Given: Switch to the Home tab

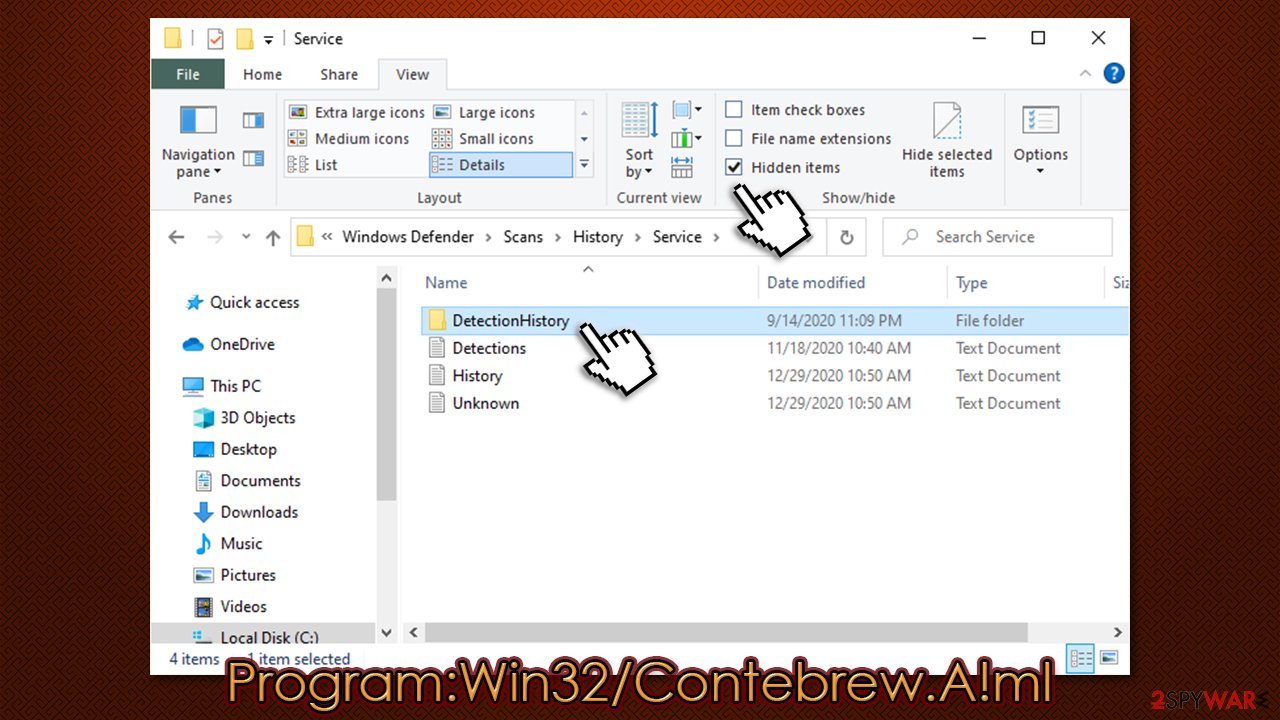Looking at the screenshot, I should (262, 74).
